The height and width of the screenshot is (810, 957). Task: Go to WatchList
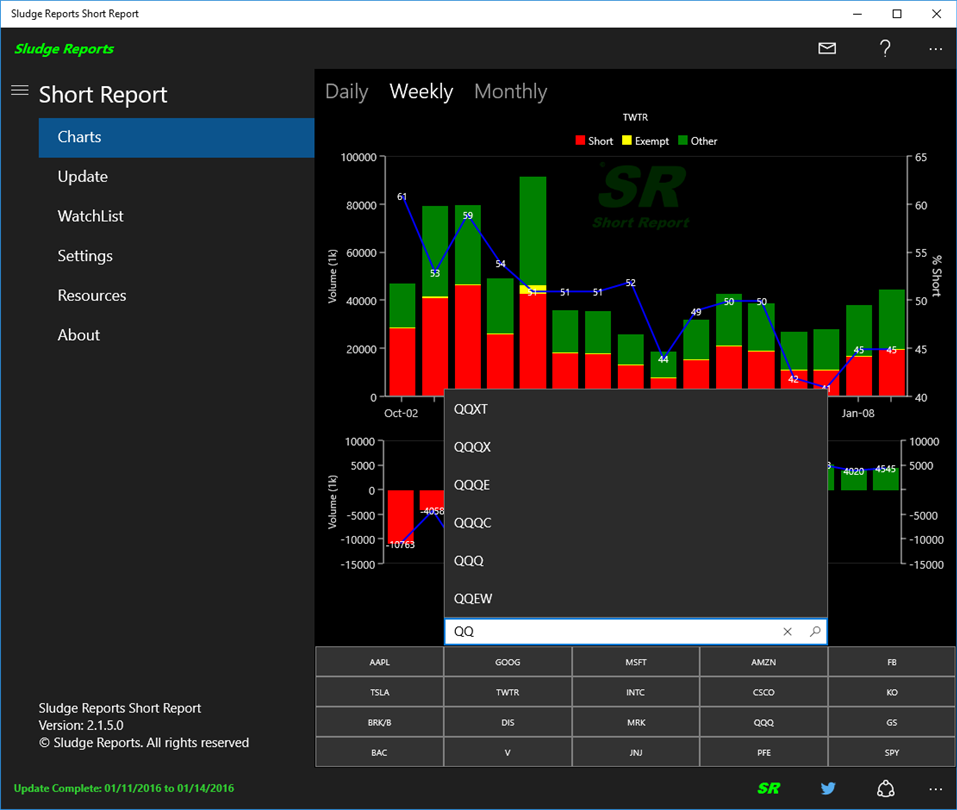[176, 216]
